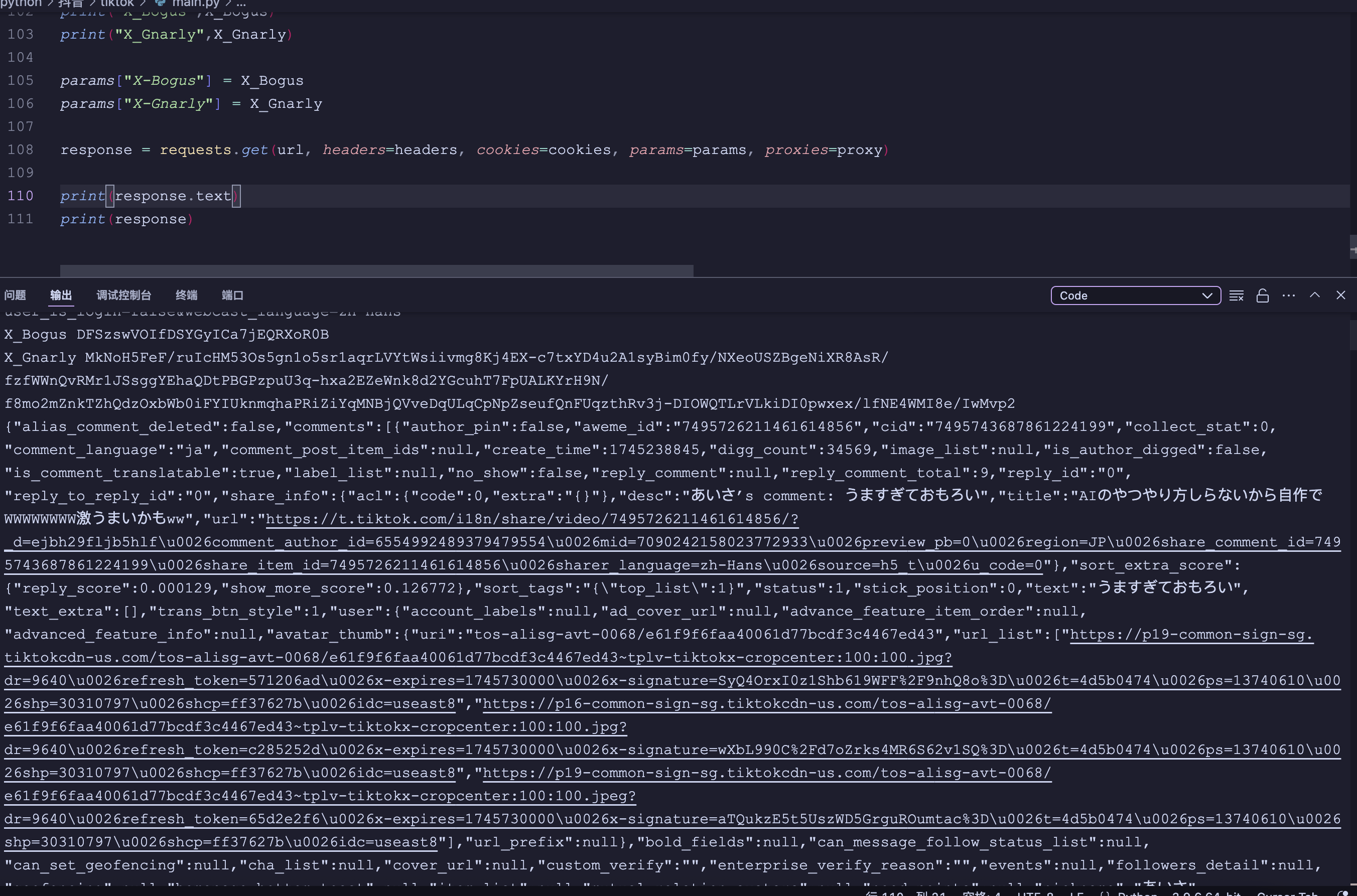The height and width of the screenshot is (896, 1357).
Task: Click line number 105 in the gutter
Action: click(x=21, y=81)
